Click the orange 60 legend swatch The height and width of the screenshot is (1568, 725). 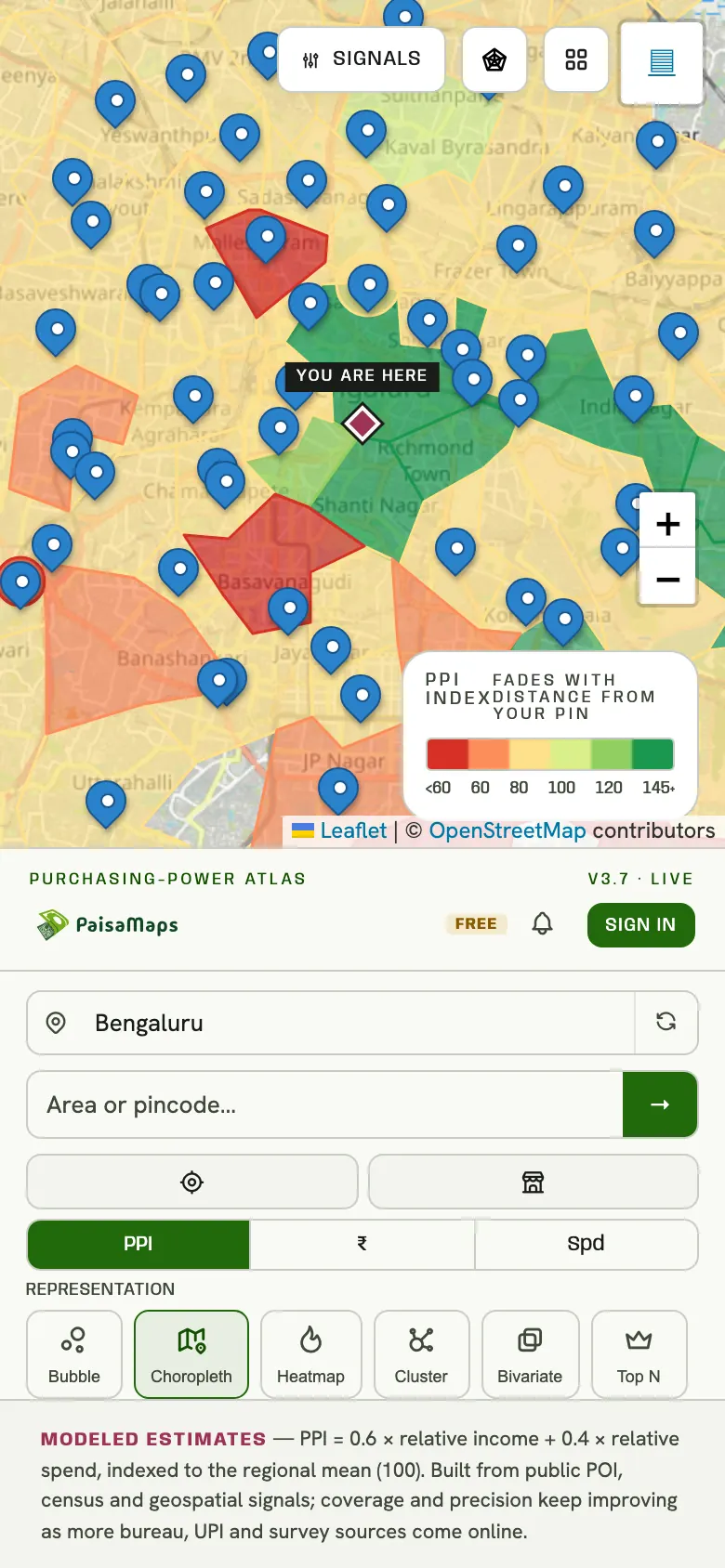click(x=488, y=754)
